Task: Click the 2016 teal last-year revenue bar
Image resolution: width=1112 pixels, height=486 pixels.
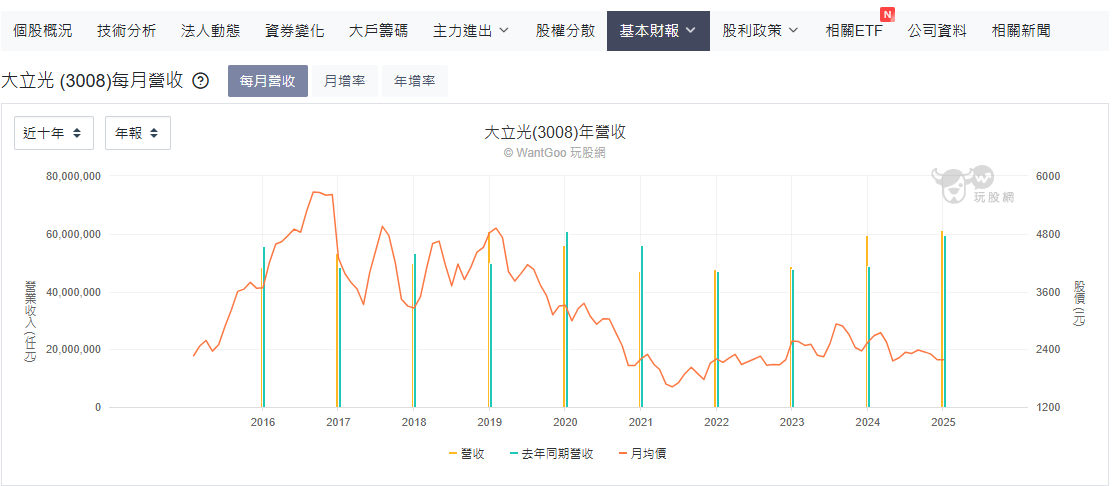Action: (264, 327)
